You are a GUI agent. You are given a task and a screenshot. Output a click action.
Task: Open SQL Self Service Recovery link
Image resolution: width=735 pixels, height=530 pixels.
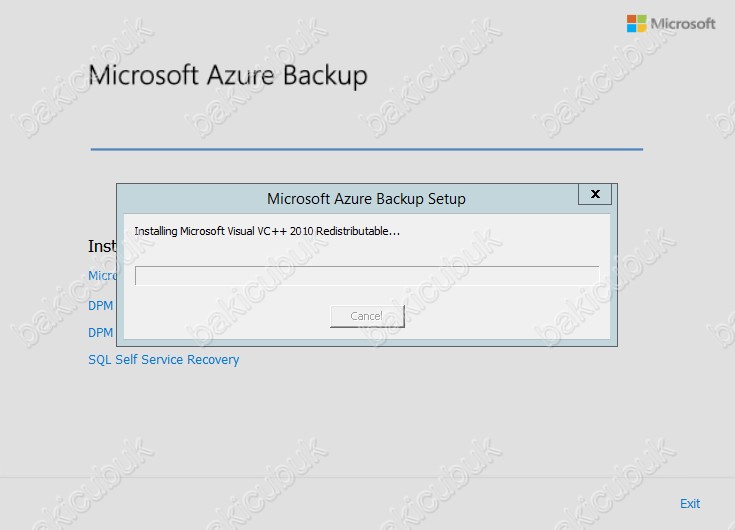(x=164, y=359)
